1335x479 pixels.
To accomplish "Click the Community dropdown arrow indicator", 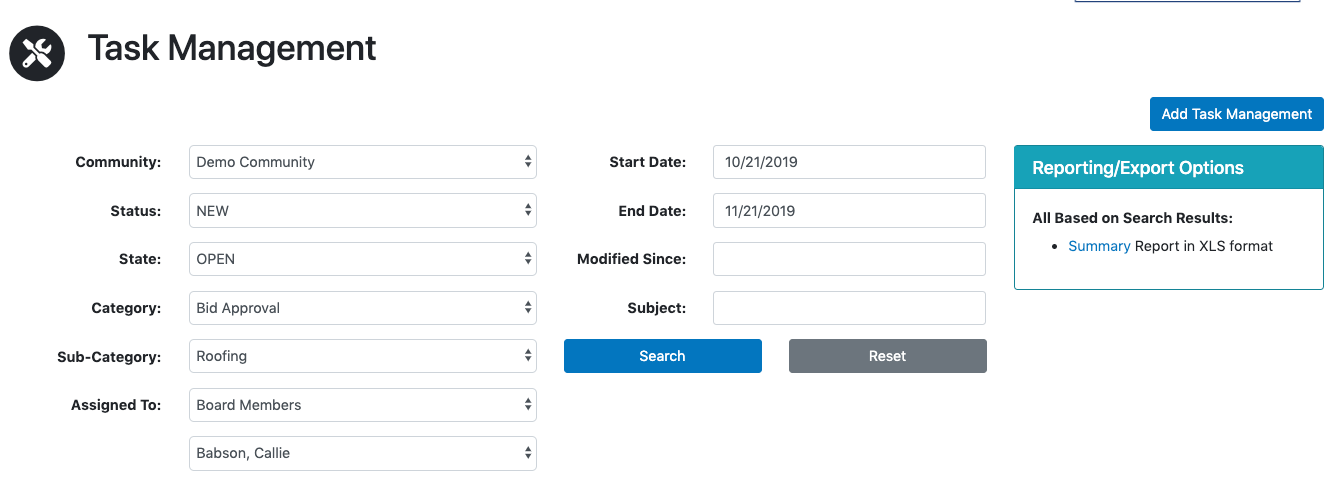I will click(528, 162).
